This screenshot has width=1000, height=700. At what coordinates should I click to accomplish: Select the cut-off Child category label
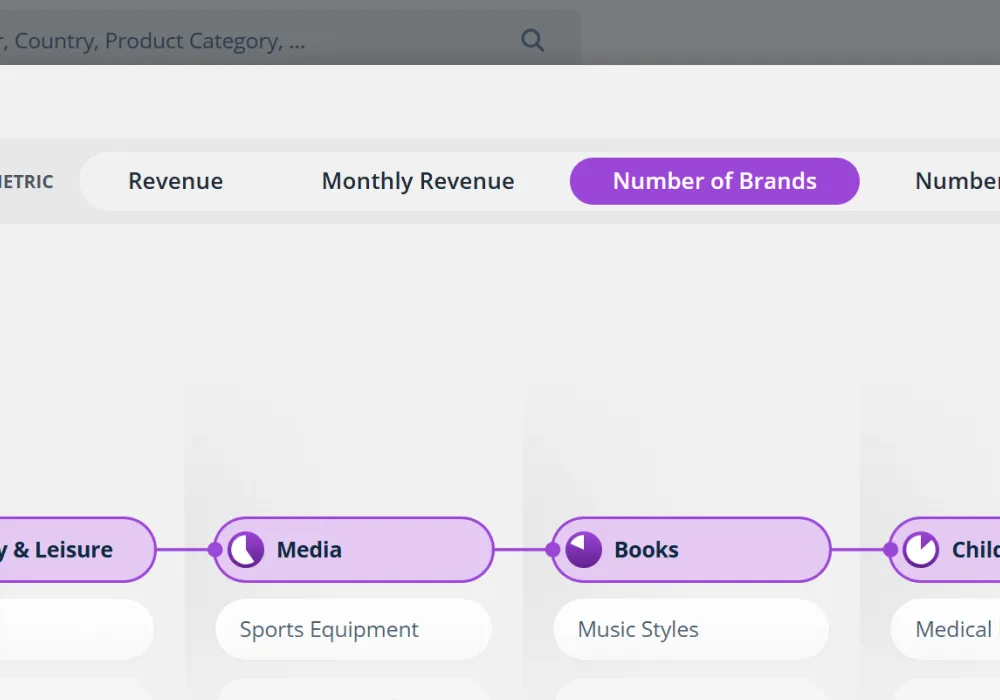pyautogui.click(x=974, y=550)
